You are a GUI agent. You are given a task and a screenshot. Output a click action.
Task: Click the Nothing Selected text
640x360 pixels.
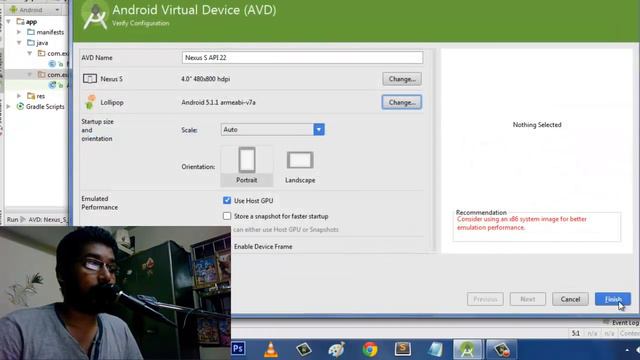537,125
